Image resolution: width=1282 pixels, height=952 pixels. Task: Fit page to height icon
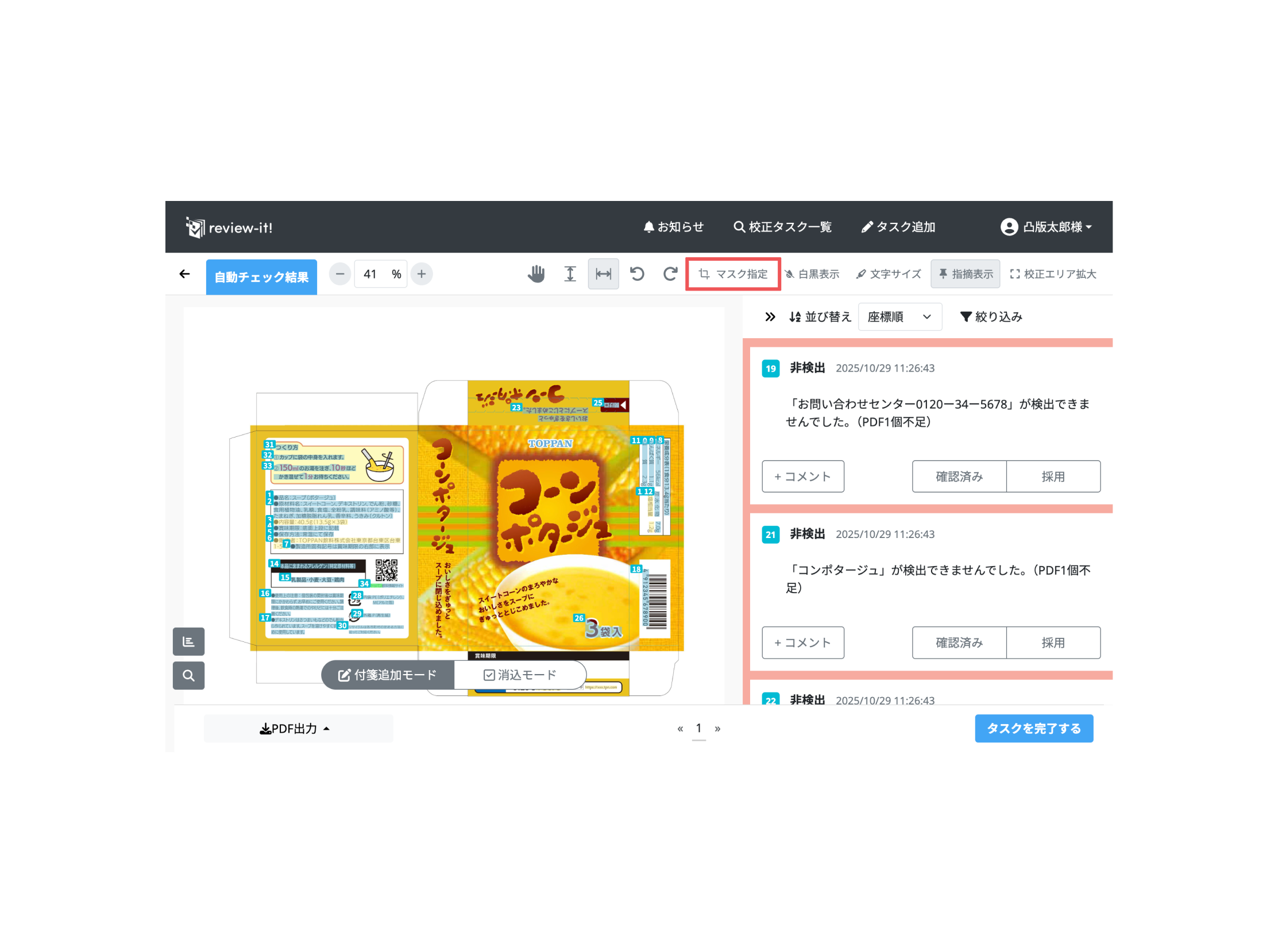click(570, 274)
